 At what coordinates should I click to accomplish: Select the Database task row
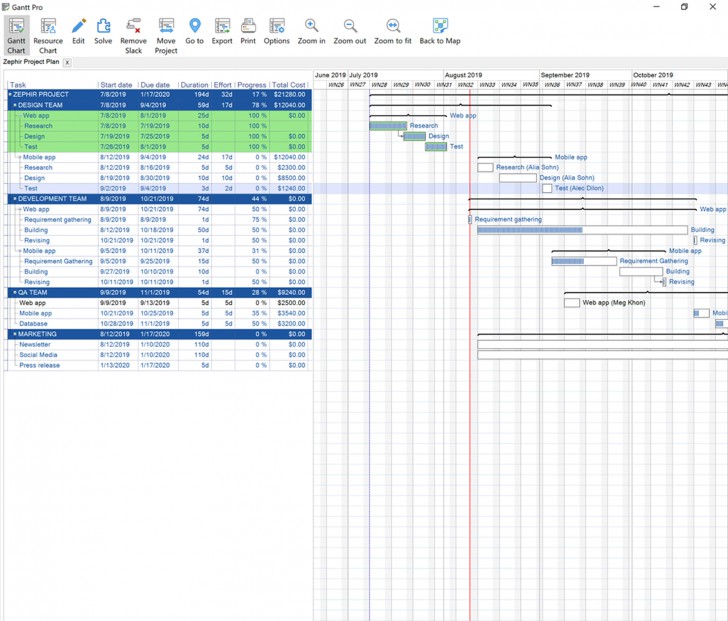tap(159, 323)
